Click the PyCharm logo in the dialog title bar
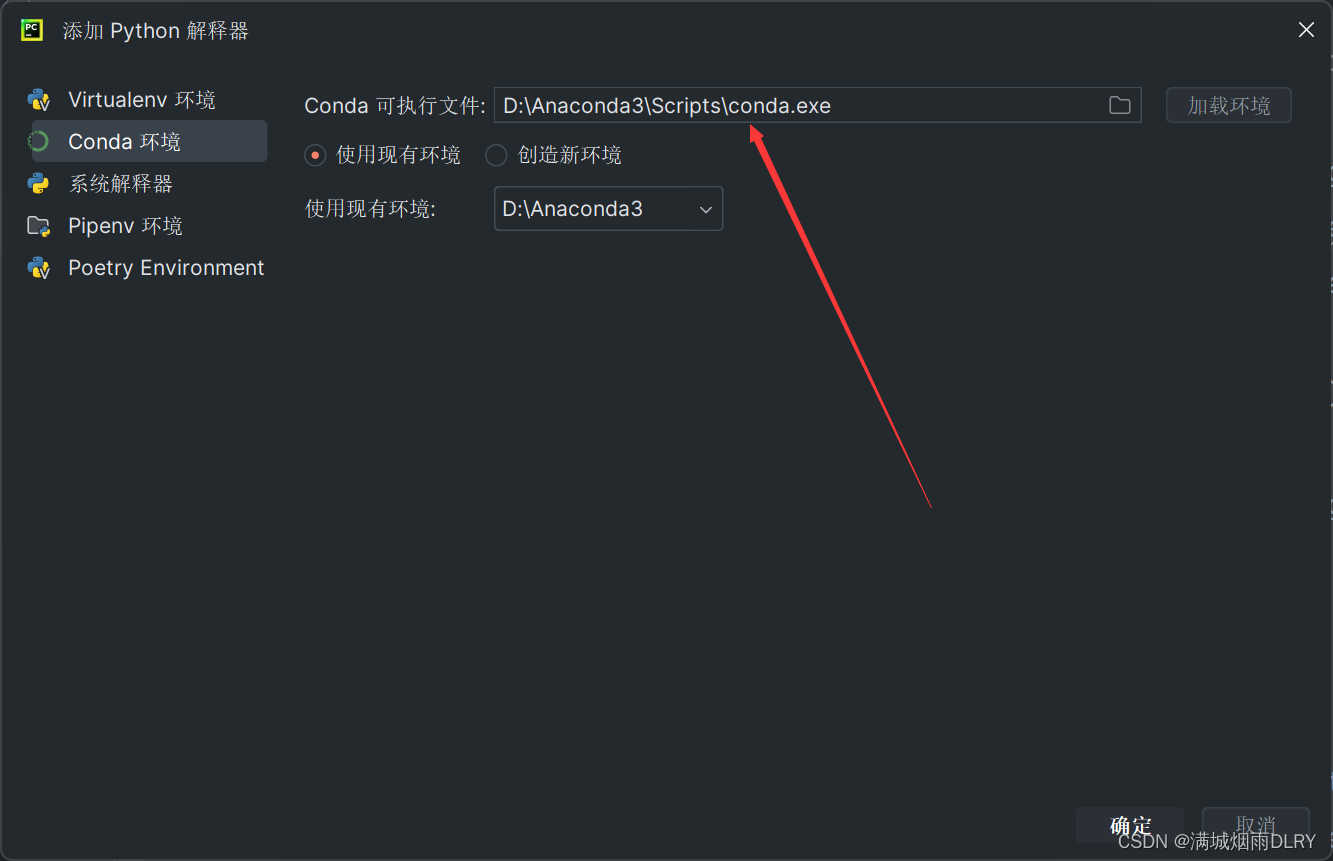Viewport: 1333px width, 861px height. pos(31,30)
